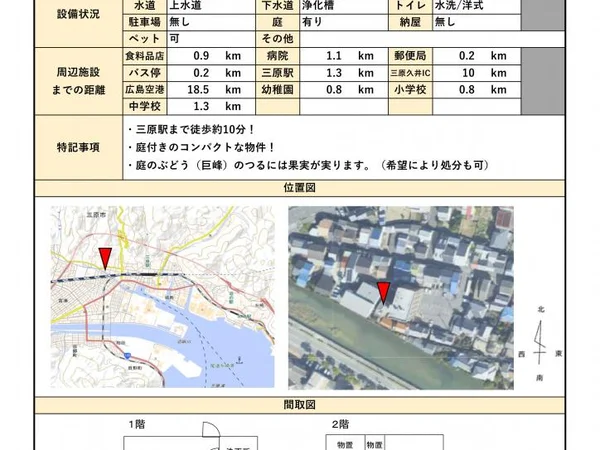Viewport: 600px width, 450px height.
Task: Select the 浄化槽 value
Action: pos(318,5)
